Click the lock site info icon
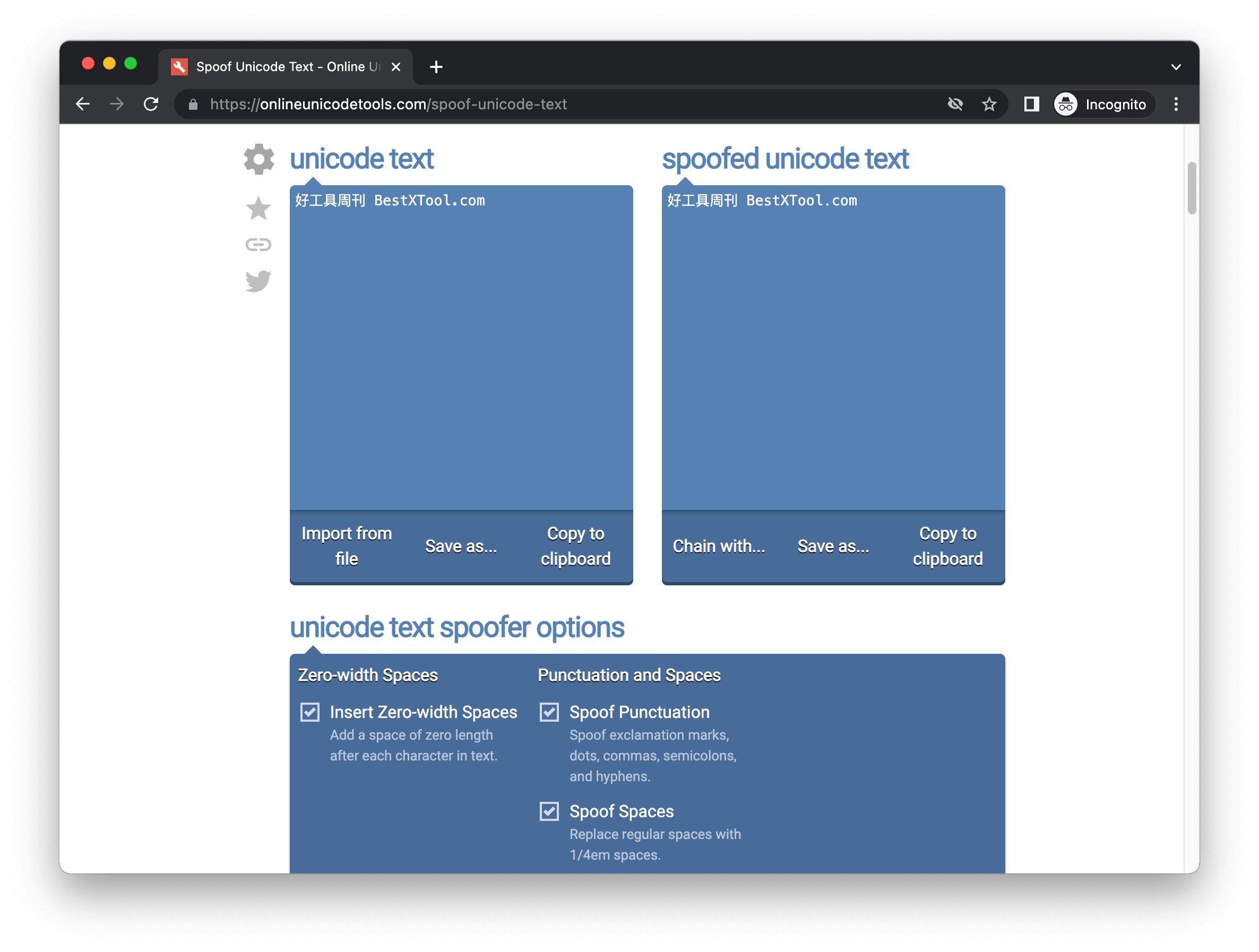The image size is (1259, 952). (193, 104)
